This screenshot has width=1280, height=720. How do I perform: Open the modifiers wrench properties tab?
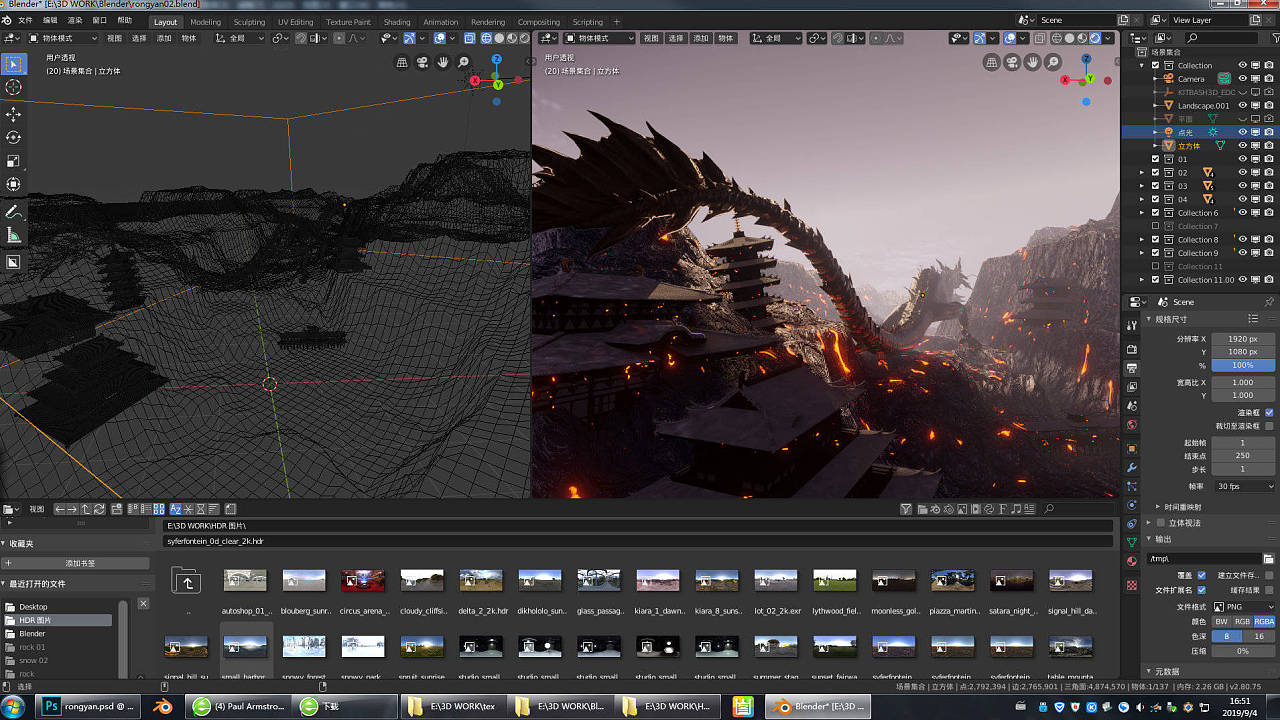pos(1132,467)
